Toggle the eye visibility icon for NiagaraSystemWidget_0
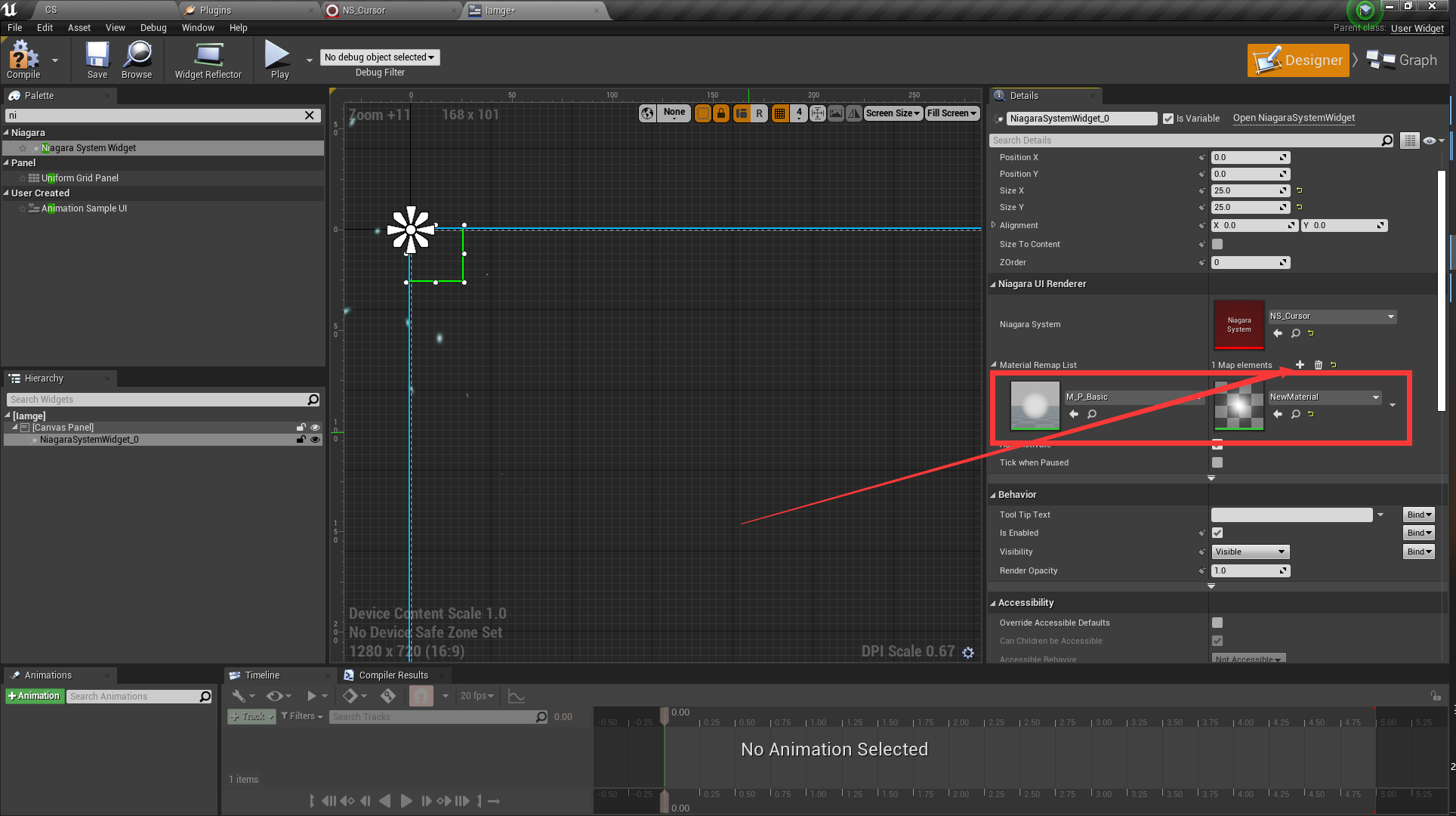 pos(315,439)
